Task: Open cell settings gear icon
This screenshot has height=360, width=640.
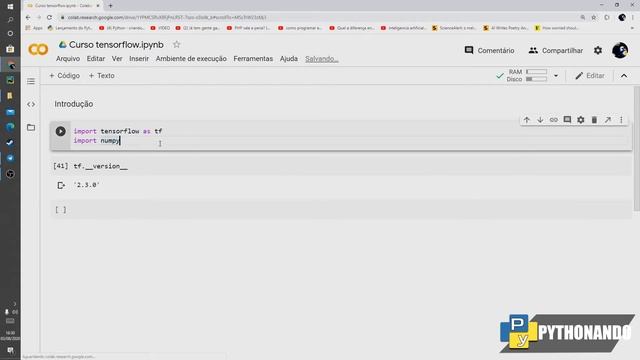Action: pyautogui.click(x=580, y=120)
